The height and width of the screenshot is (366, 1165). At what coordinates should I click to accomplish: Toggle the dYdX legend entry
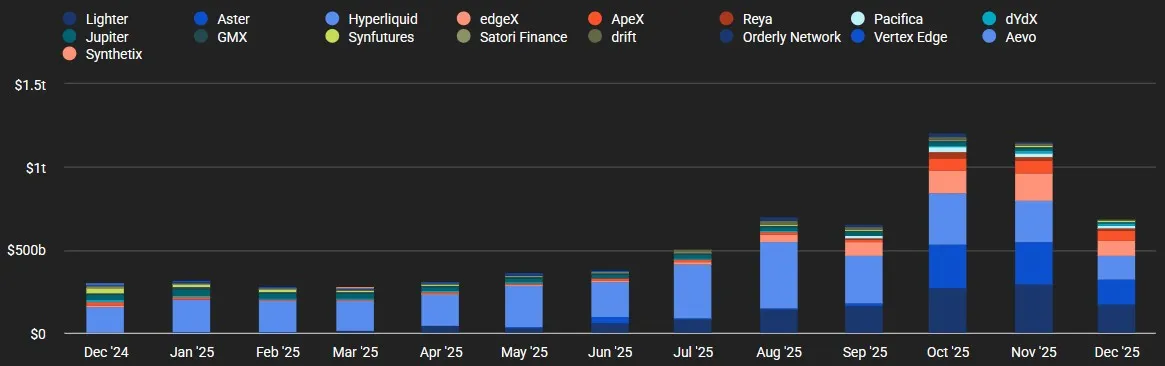pos(1010,19)
